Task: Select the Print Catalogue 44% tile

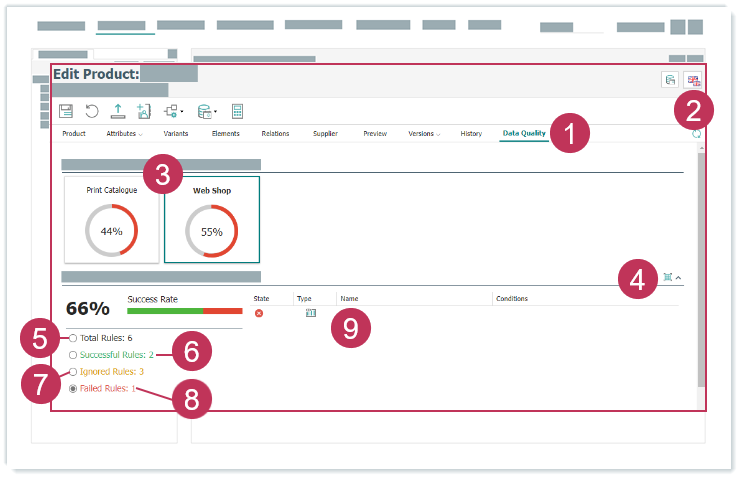Action: coord(111,219)
